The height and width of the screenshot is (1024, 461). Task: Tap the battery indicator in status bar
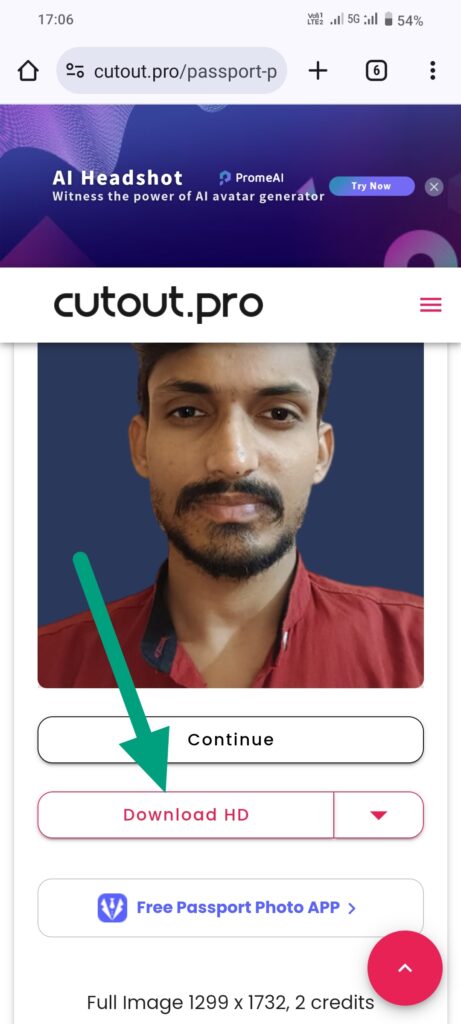(x=389, y=20)
